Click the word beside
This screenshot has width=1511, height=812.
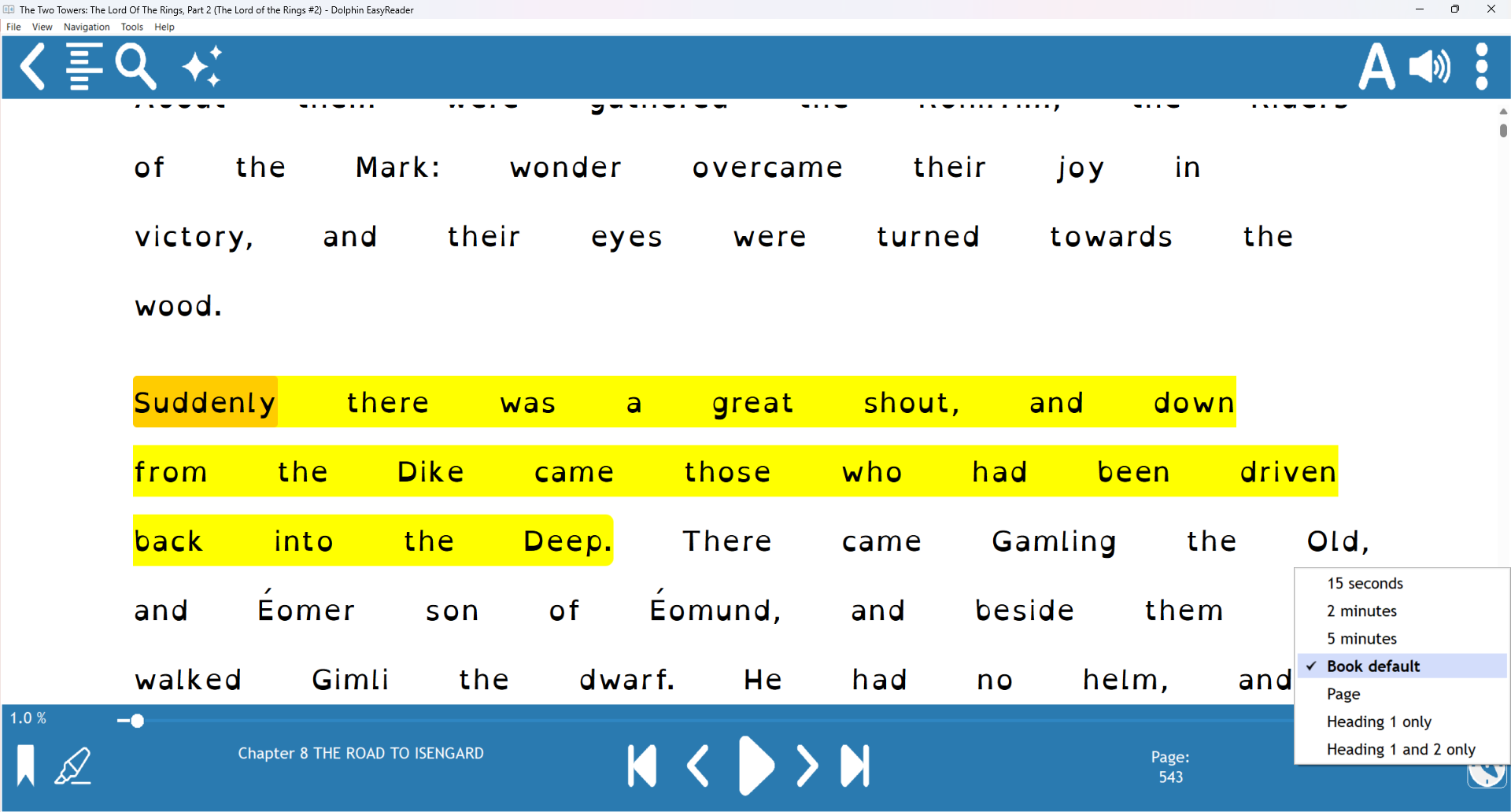pyautogui.click(x=1025, y=610)
